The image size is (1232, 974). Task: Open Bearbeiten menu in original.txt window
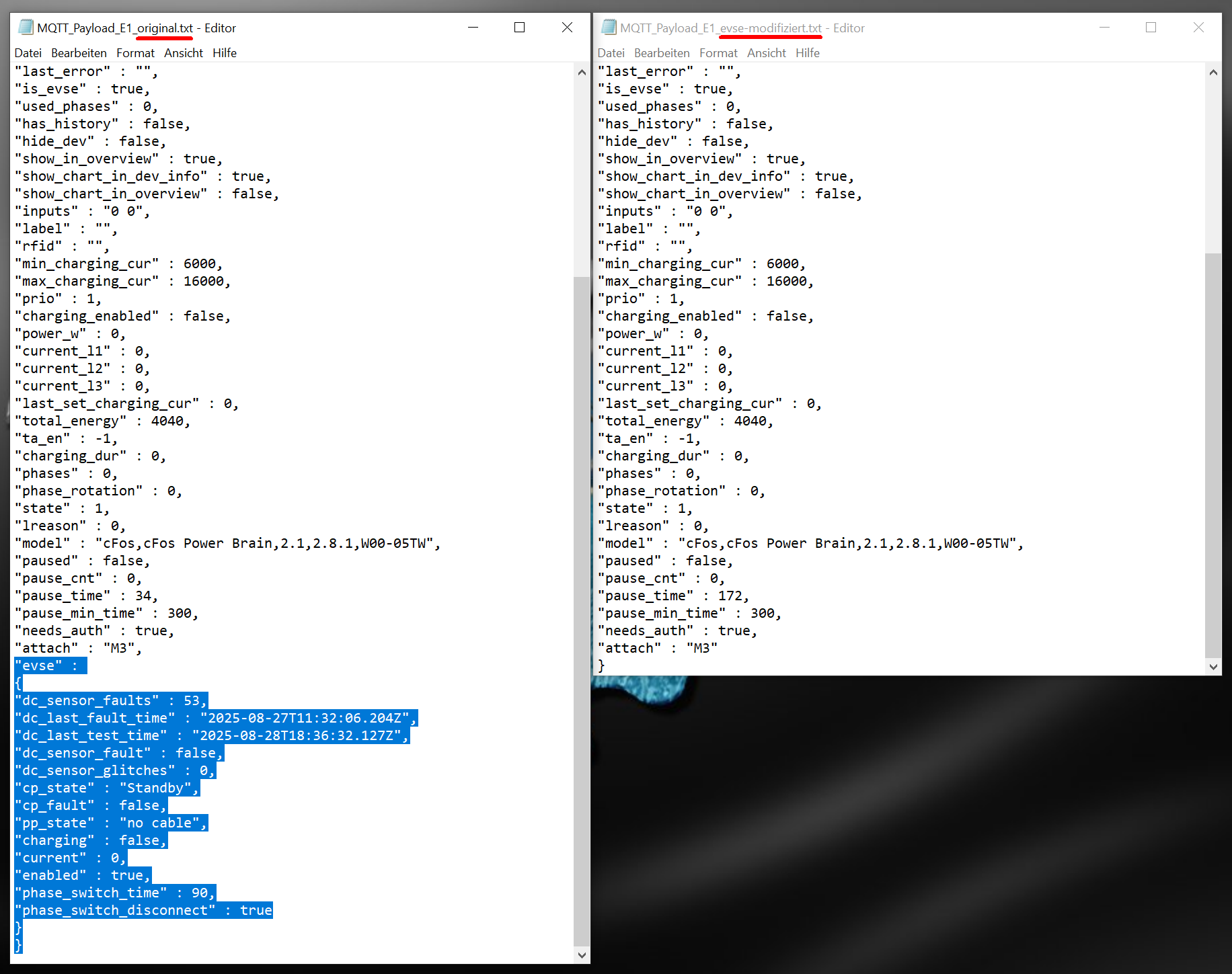(79, 53)
